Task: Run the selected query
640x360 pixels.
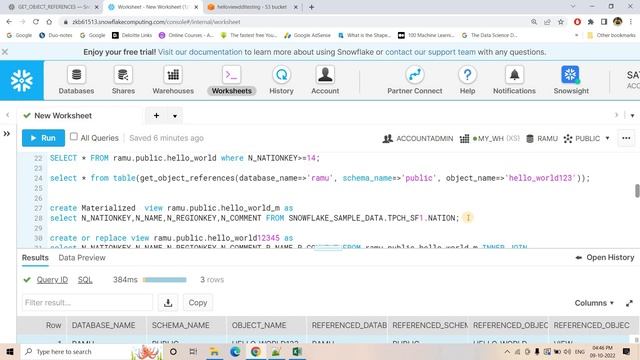Action: coord(43,138)
